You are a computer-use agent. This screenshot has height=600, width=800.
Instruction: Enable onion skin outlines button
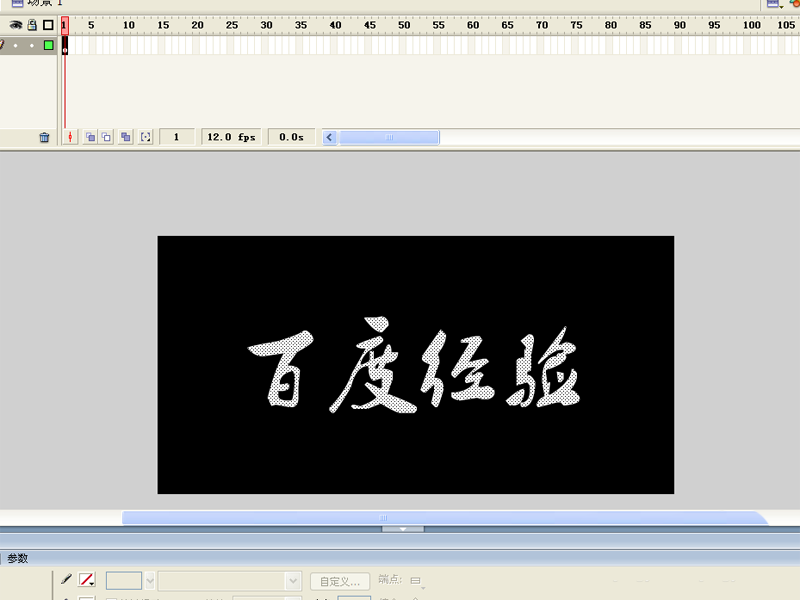point(106,137)
